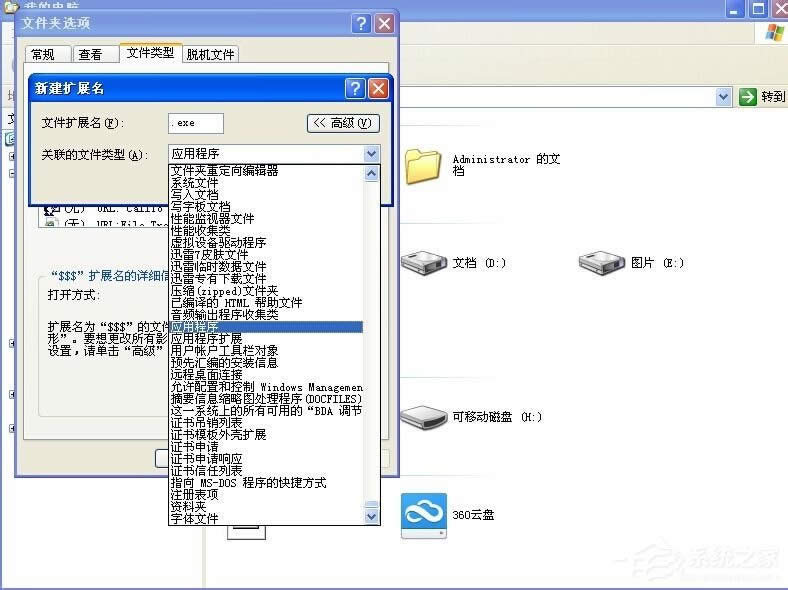Select 应用程序扩展 from the file type list
The height and width of the screenshot is (590, 788).
(207, 339)
